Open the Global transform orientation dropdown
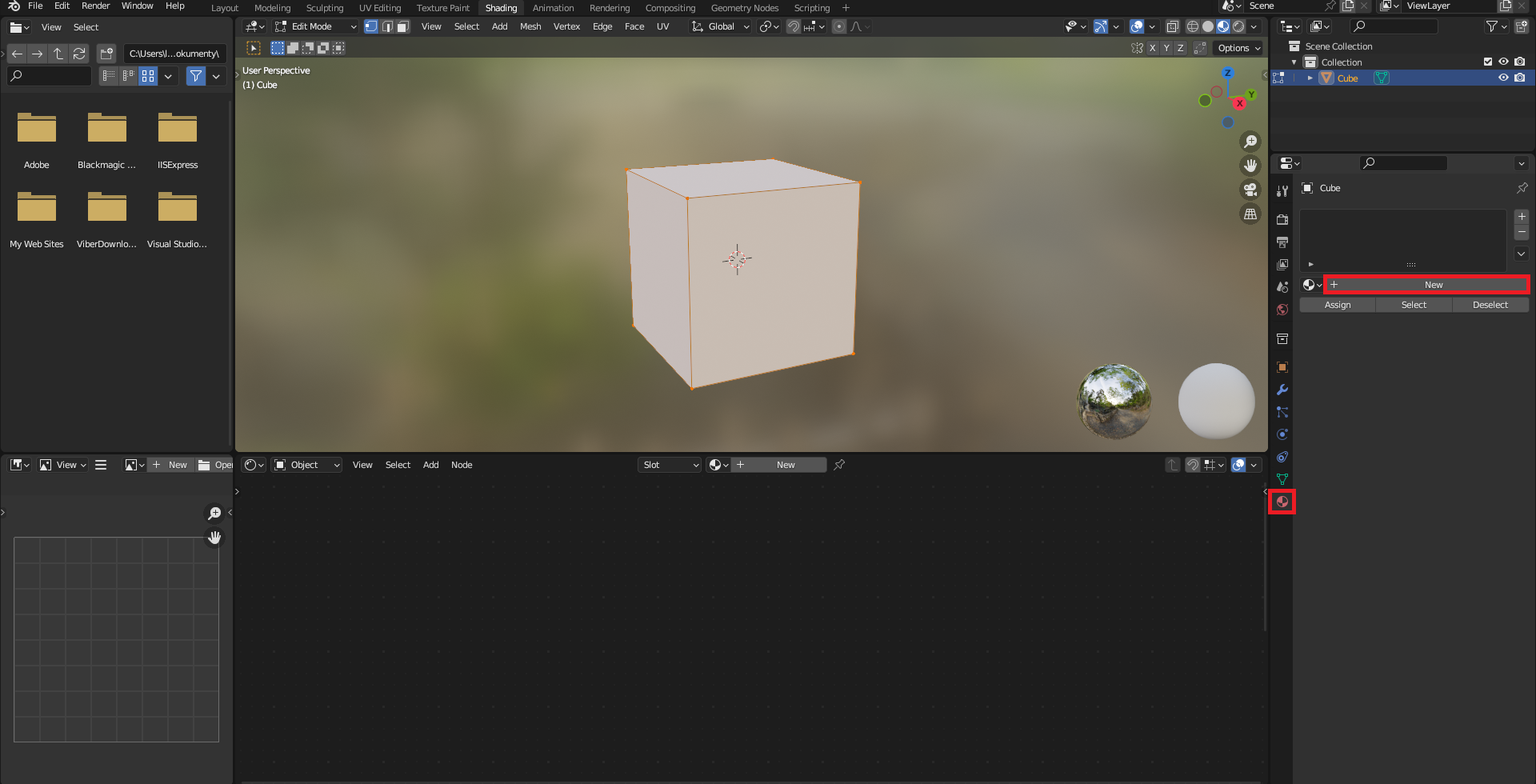1536x784 pixels. 720,26
